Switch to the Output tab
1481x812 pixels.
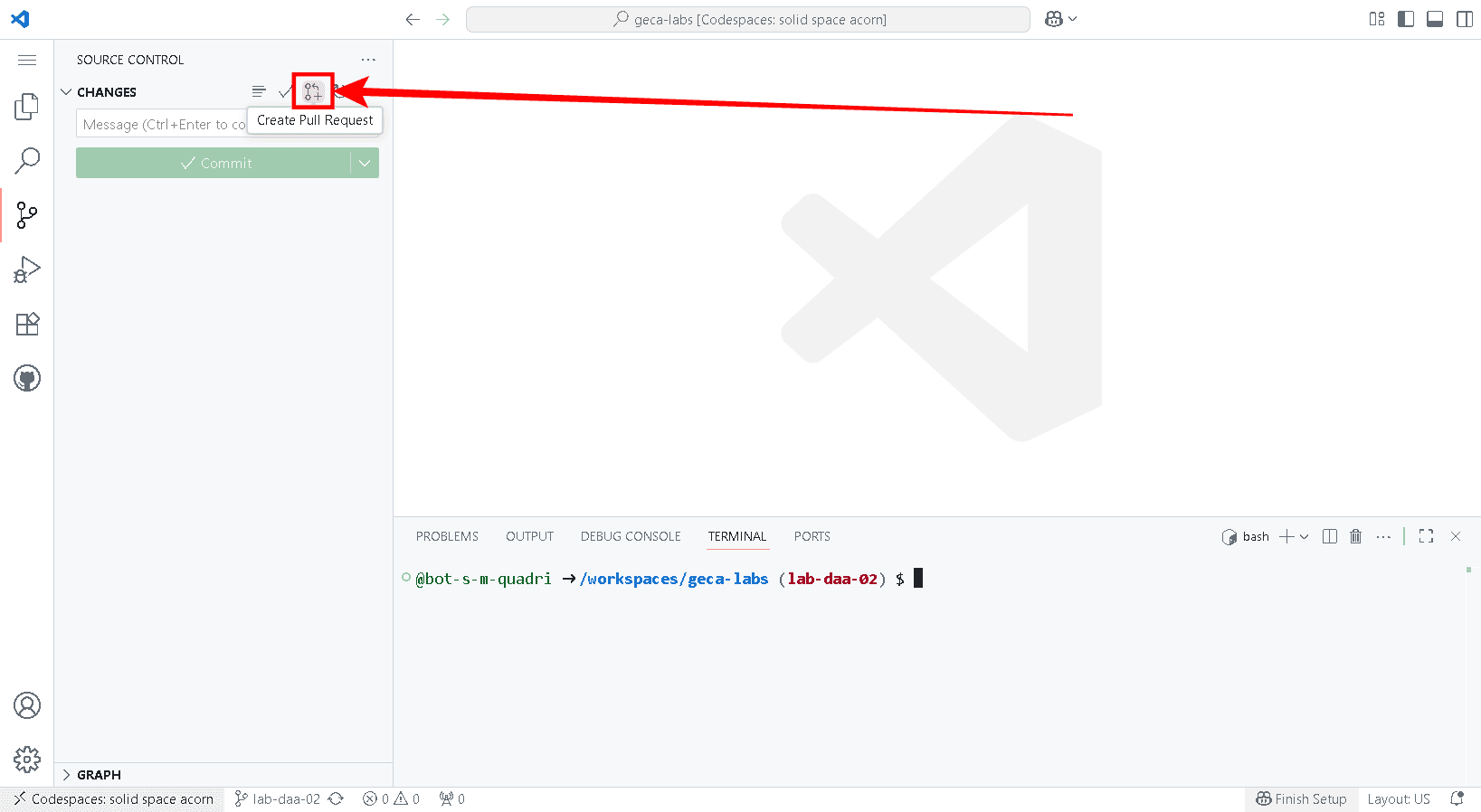pyautogui.click(x=529, y=536)
